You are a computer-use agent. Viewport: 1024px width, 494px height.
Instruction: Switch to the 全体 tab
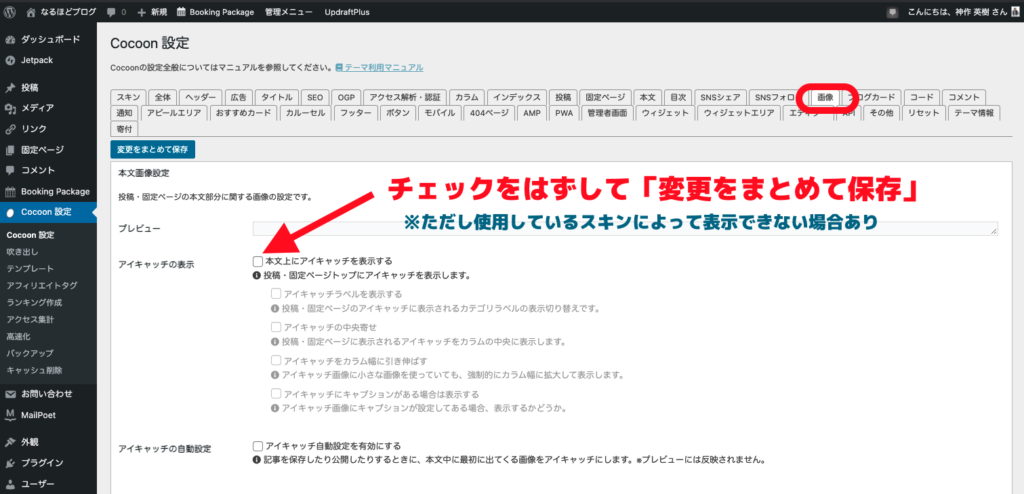(x=162, y=97)
